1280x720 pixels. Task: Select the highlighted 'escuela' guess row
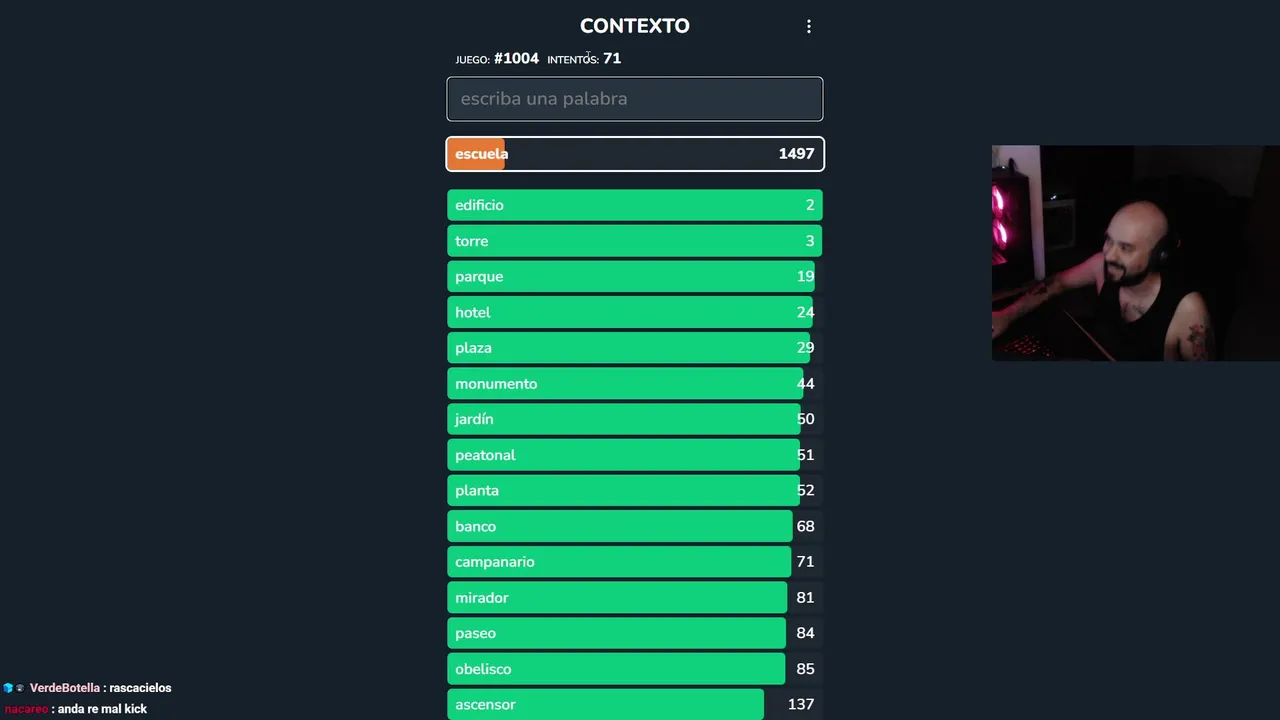[634, 154]
